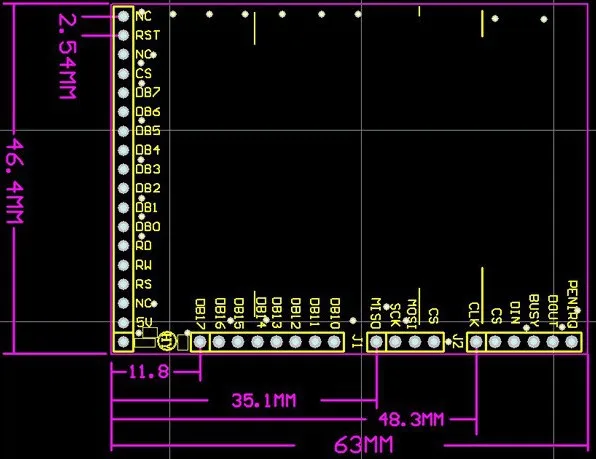596x459 pixels.
Task: Click the pad below the DB13 label
Action: click(276, 342)
